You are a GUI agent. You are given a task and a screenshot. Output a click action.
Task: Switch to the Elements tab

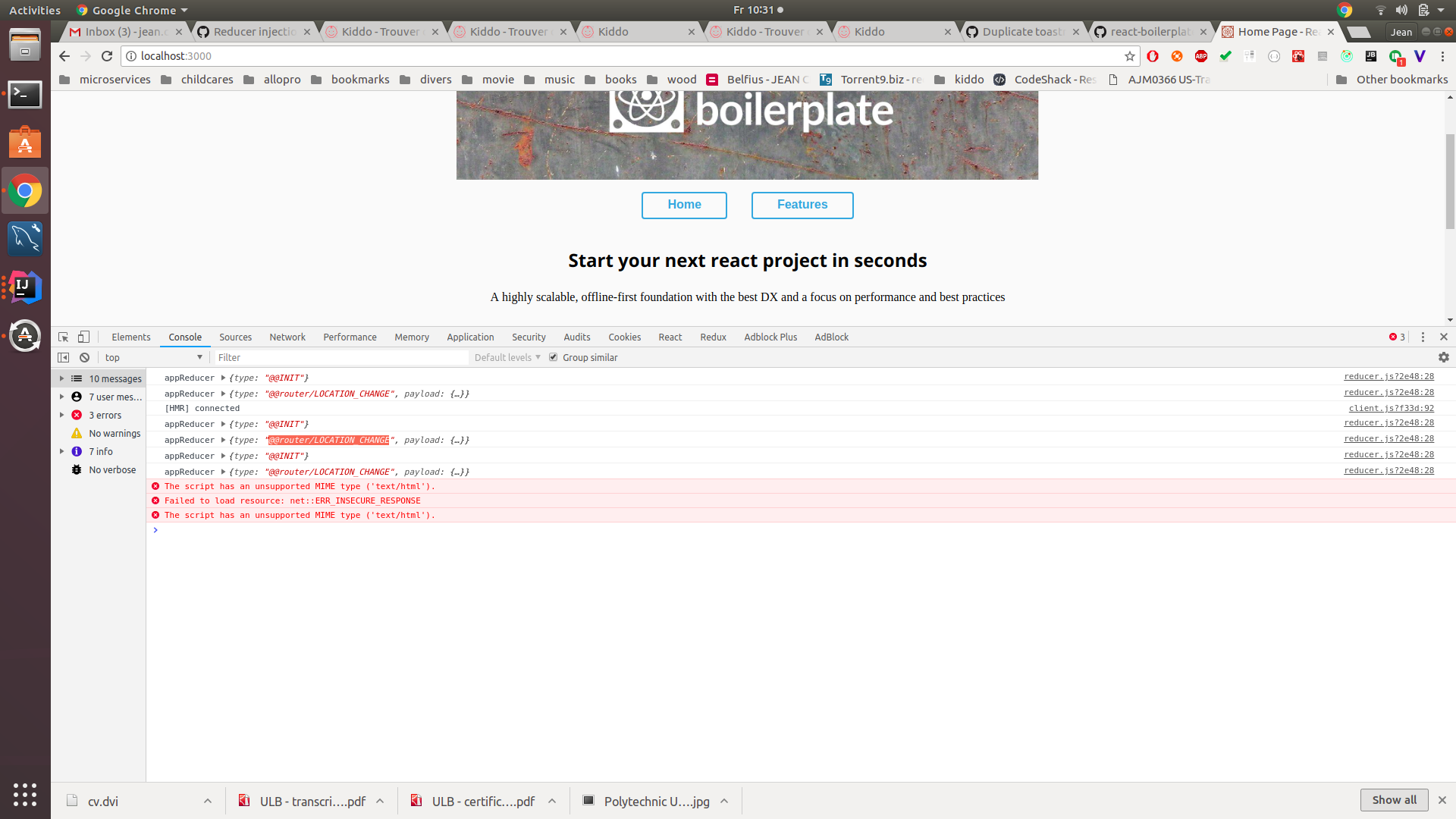pyautogui.click(x=131, y=337)
